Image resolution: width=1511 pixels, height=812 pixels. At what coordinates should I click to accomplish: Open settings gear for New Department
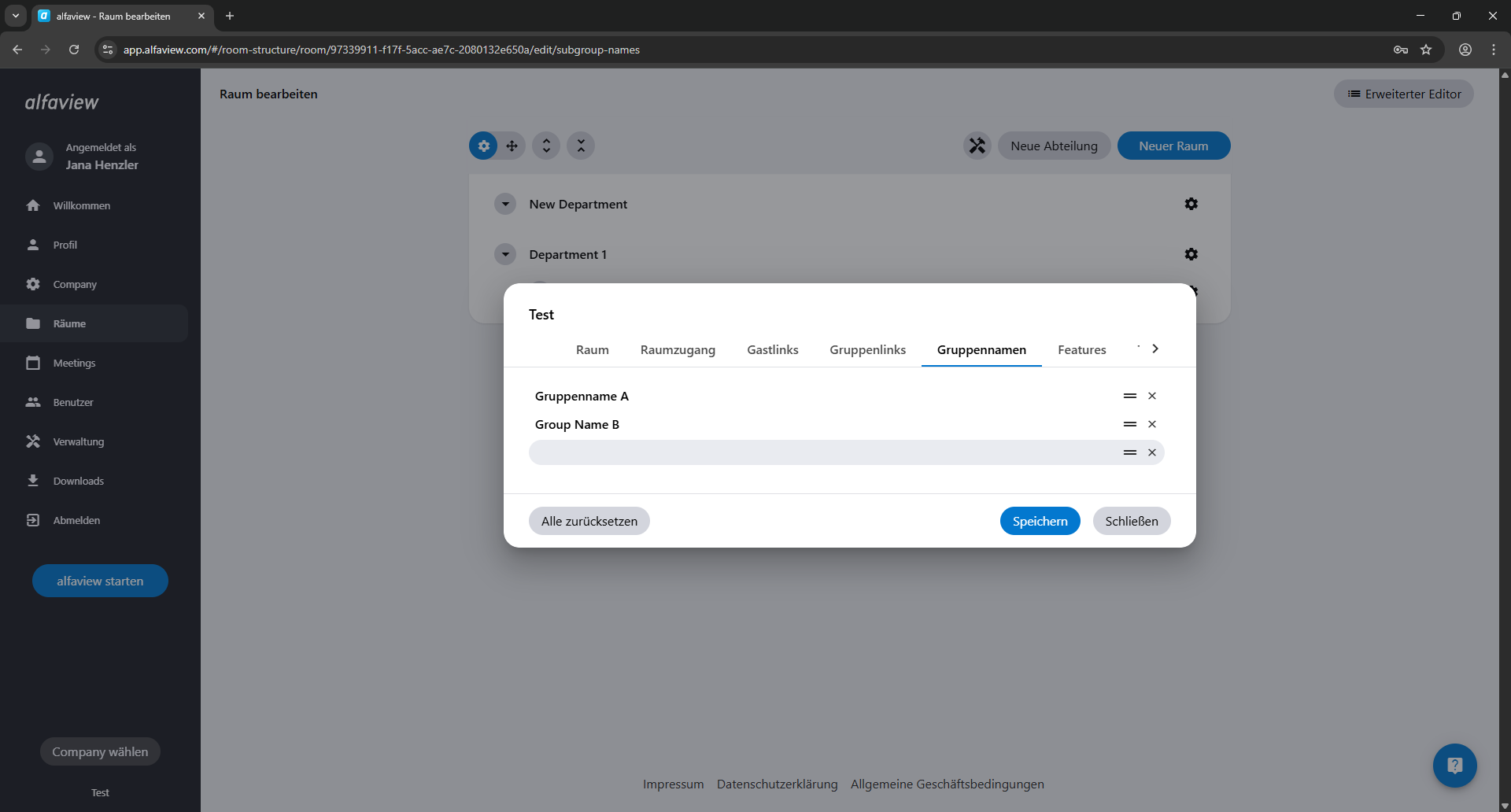tap(1191, 204)
